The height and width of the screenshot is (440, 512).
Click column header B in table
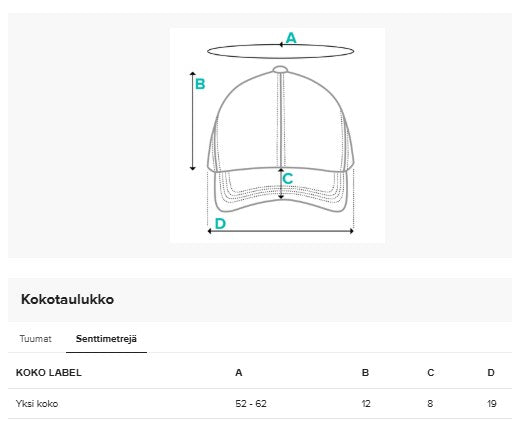(x=365, y=373)
